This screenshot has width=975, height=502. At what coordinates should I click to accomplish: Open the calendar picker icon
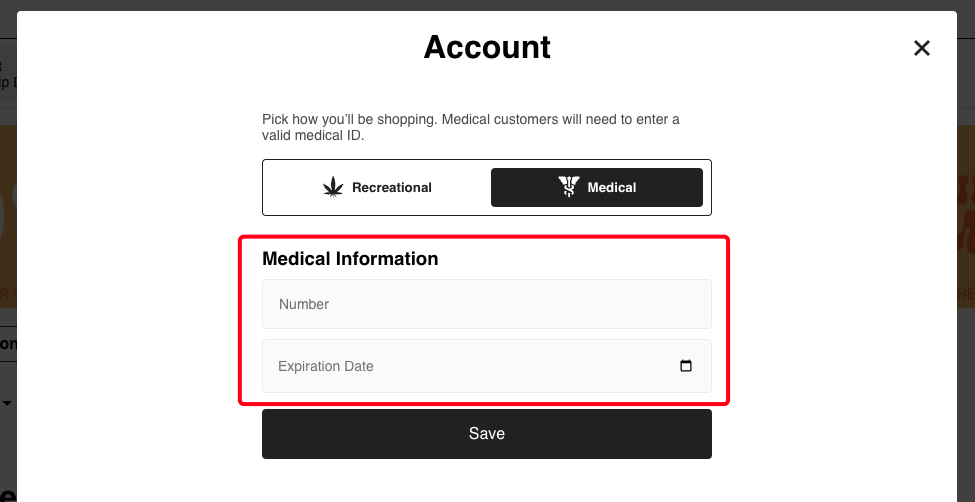686,366
